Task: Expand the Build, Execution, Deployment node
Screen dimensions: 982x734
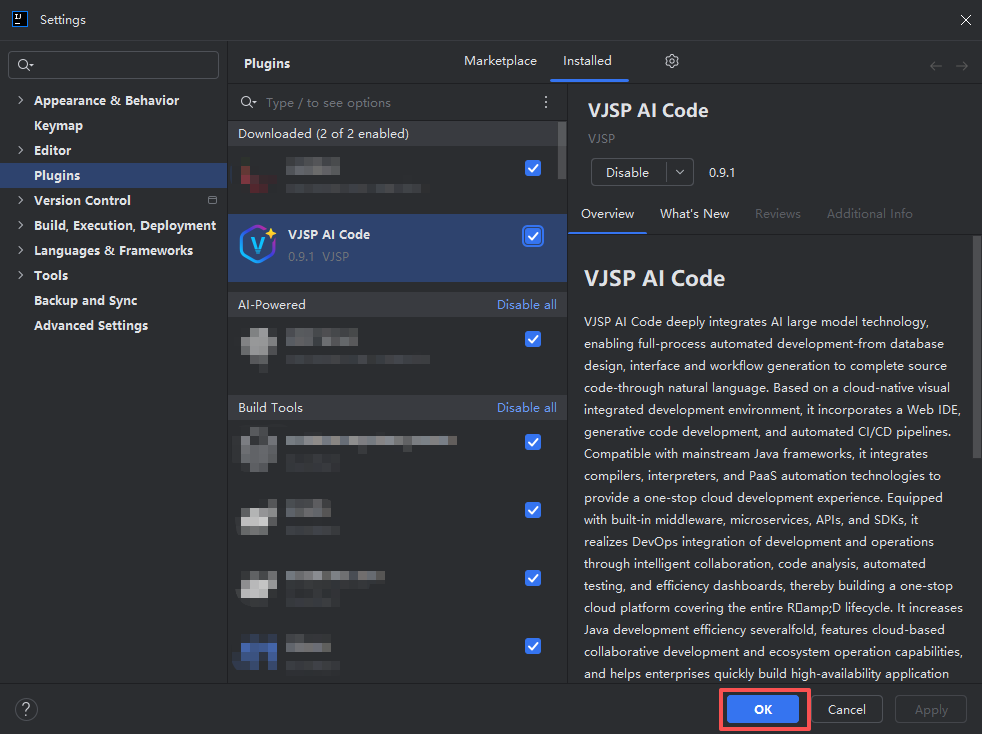Action: click(x=20, y=225)
